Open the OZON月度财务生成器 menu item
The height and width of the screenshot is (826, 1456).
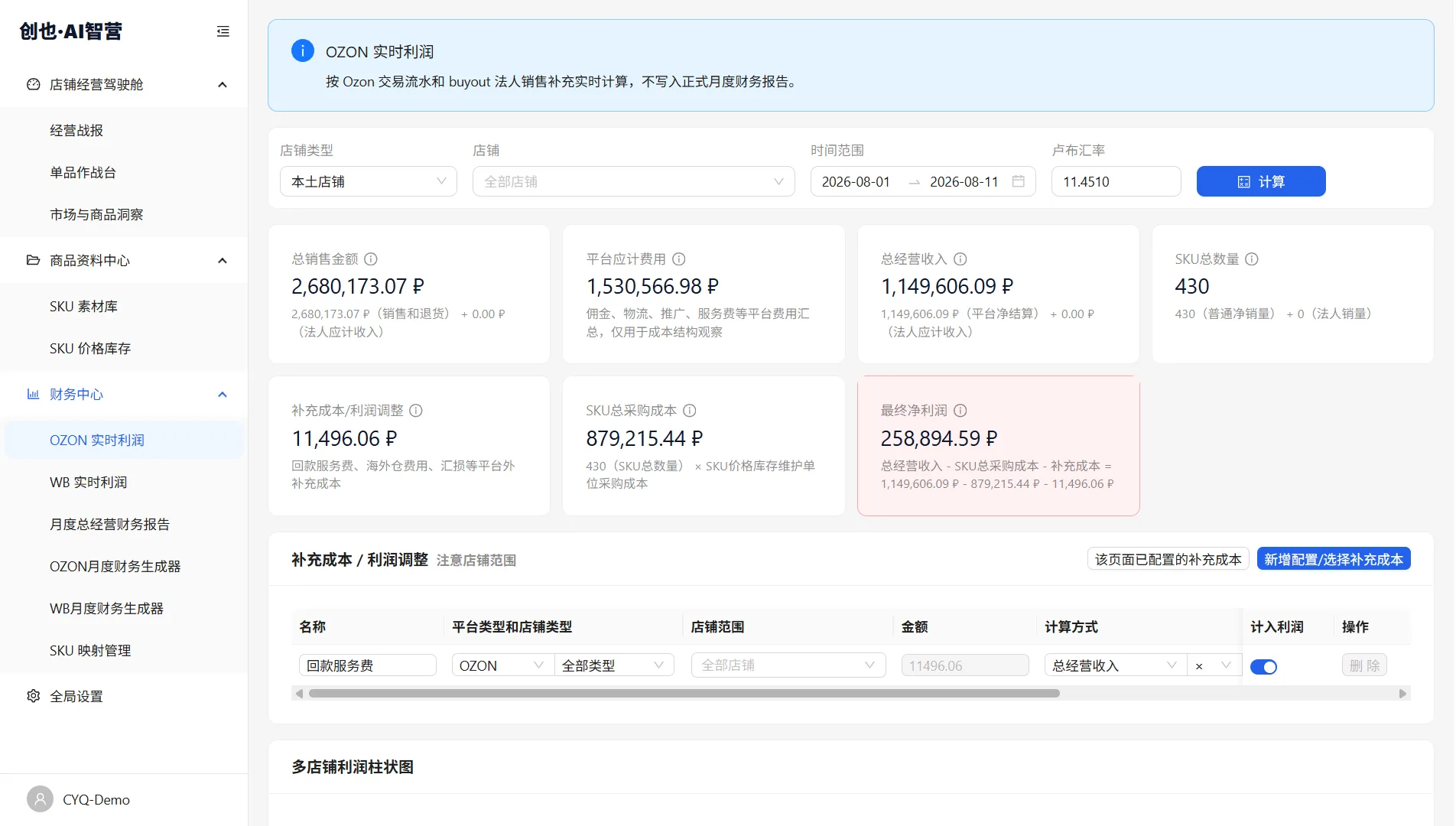pos(124,567)
